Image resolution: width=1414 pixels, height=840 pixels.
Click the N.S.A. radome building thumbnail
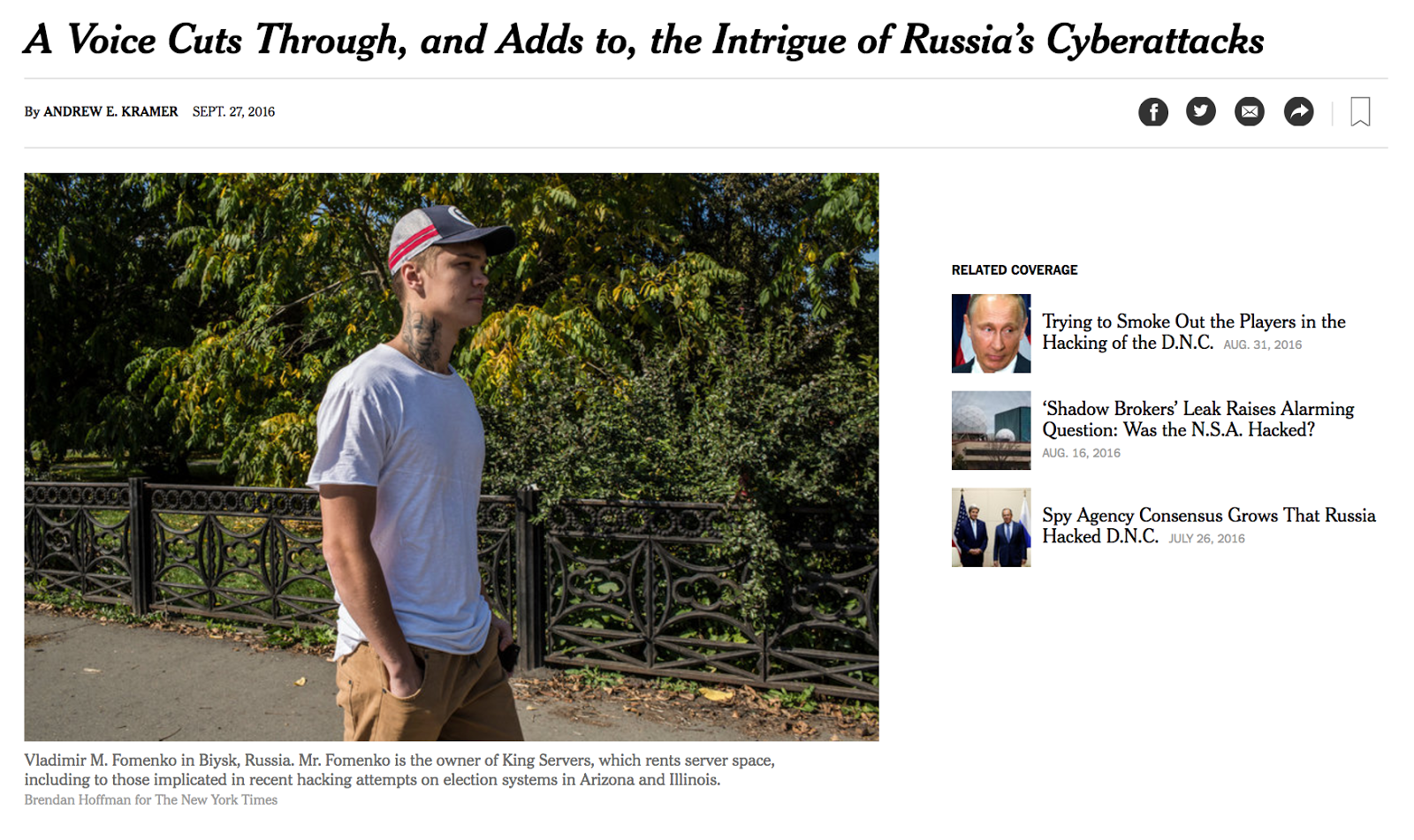click(991, 430)
